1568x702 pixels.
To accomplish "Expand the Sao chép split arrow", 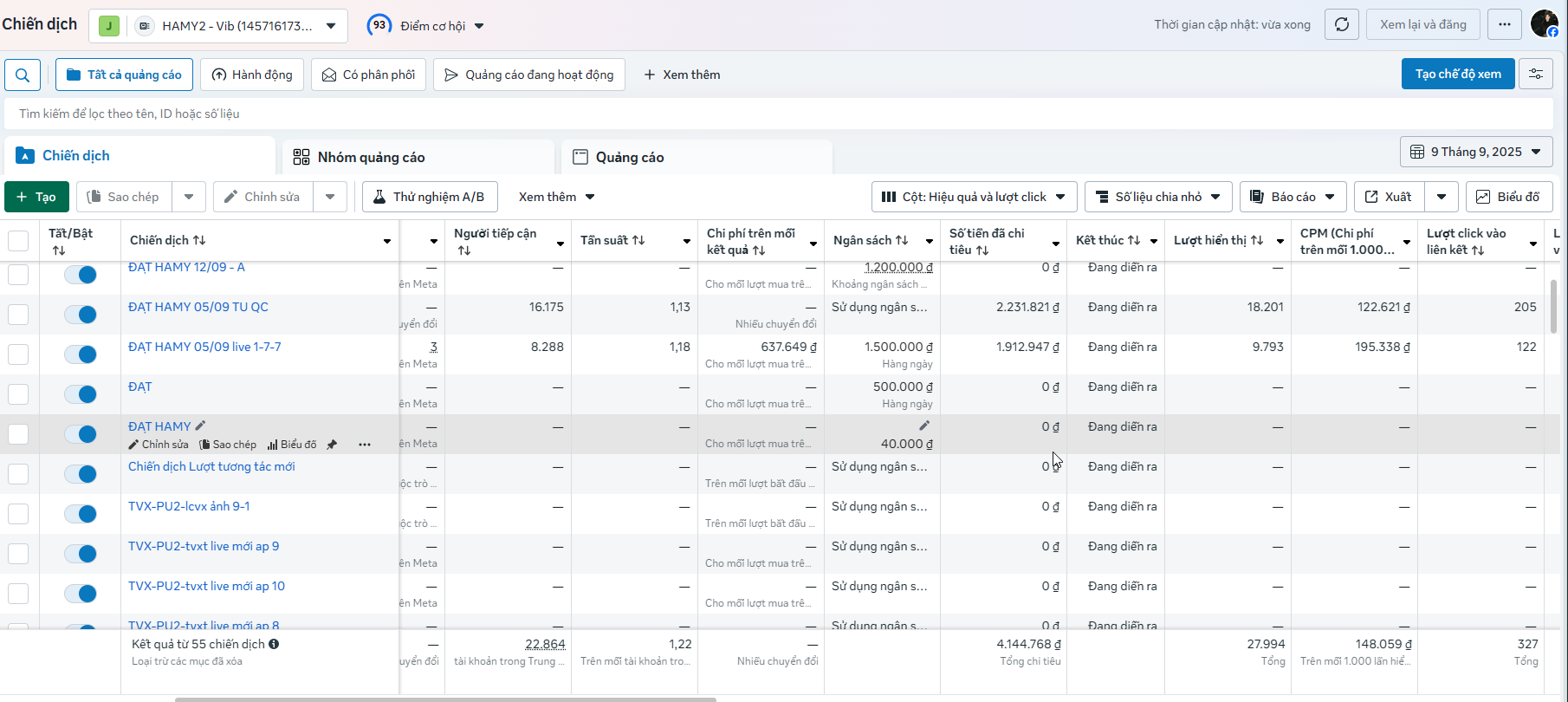I will click(189, 197).
